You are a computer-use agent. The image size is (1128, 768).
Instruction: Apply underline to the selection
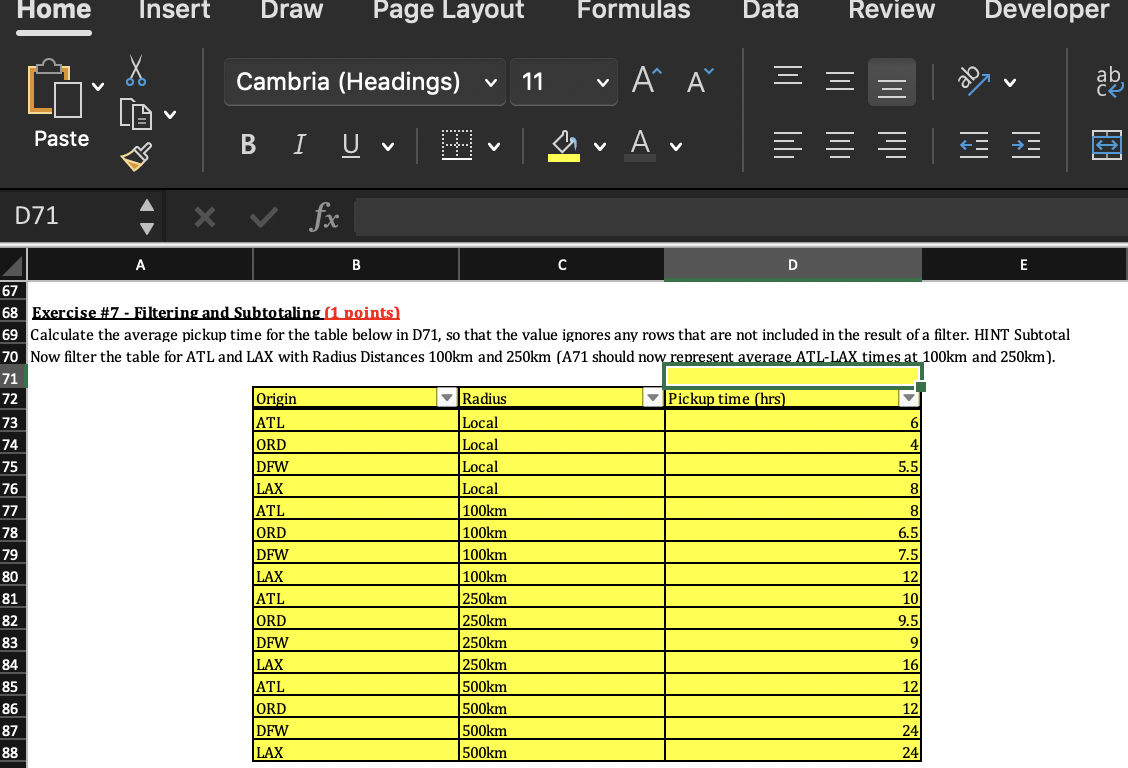350,144
